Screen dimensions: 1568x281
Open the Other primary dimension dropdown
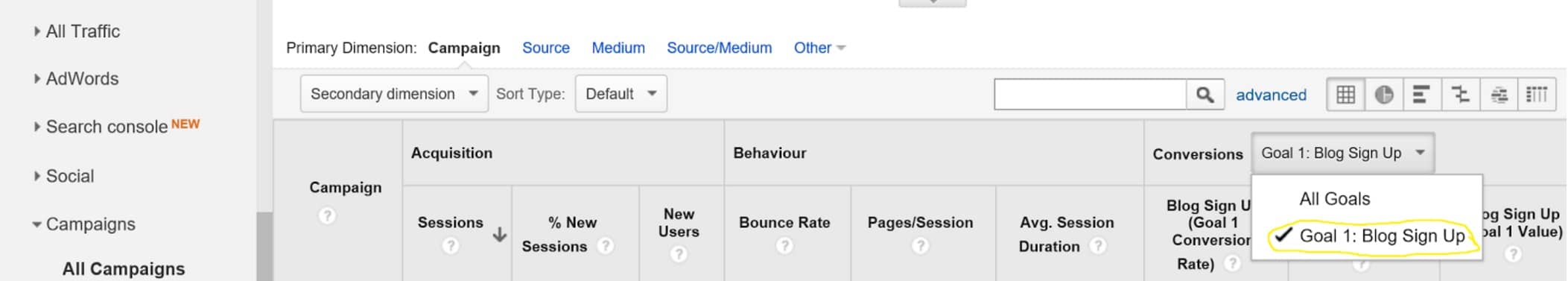(x=819, y=48)
